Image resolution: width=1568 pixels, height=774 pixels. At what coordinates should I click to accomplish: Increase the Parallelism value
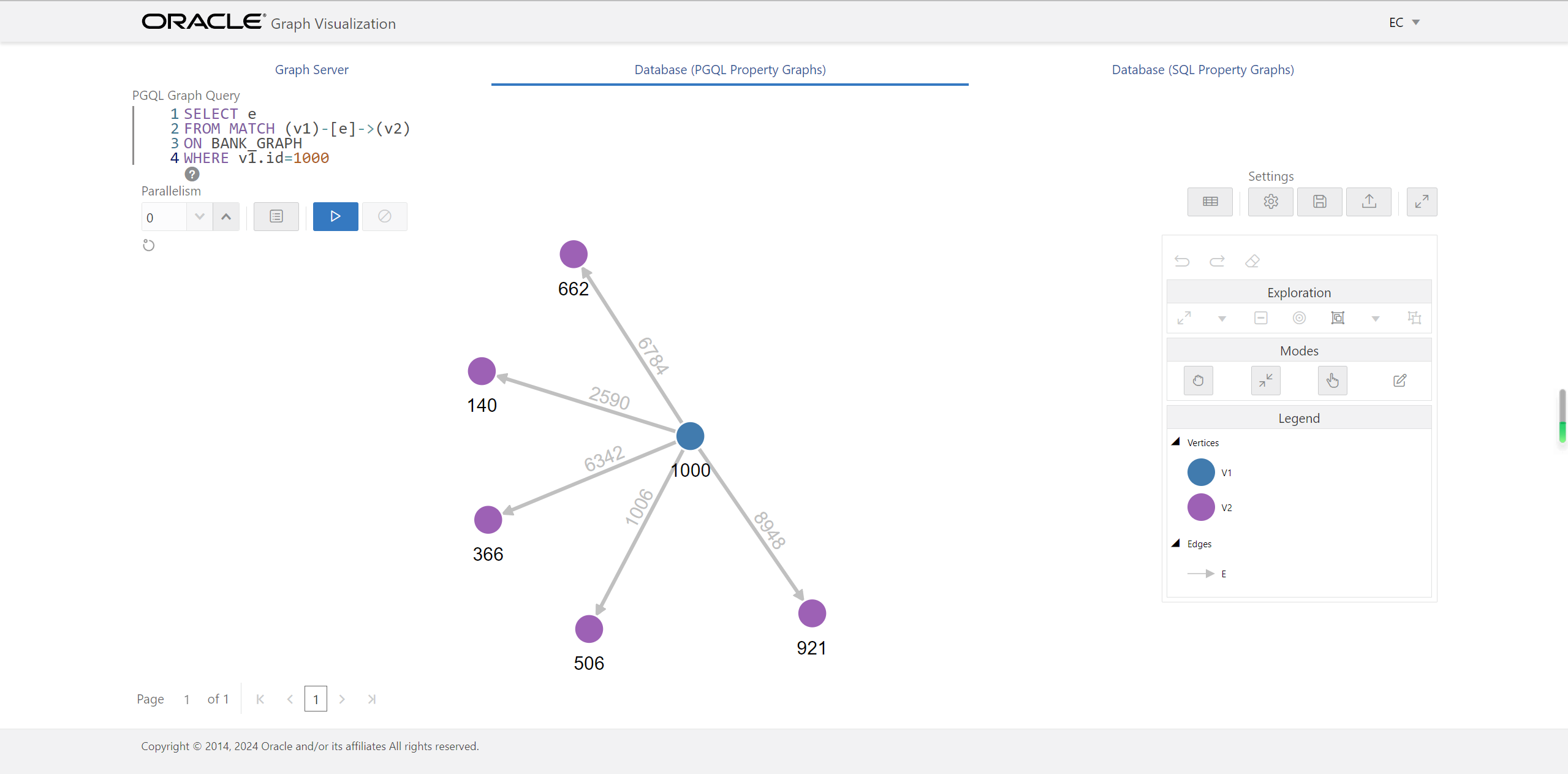(226, 217)
